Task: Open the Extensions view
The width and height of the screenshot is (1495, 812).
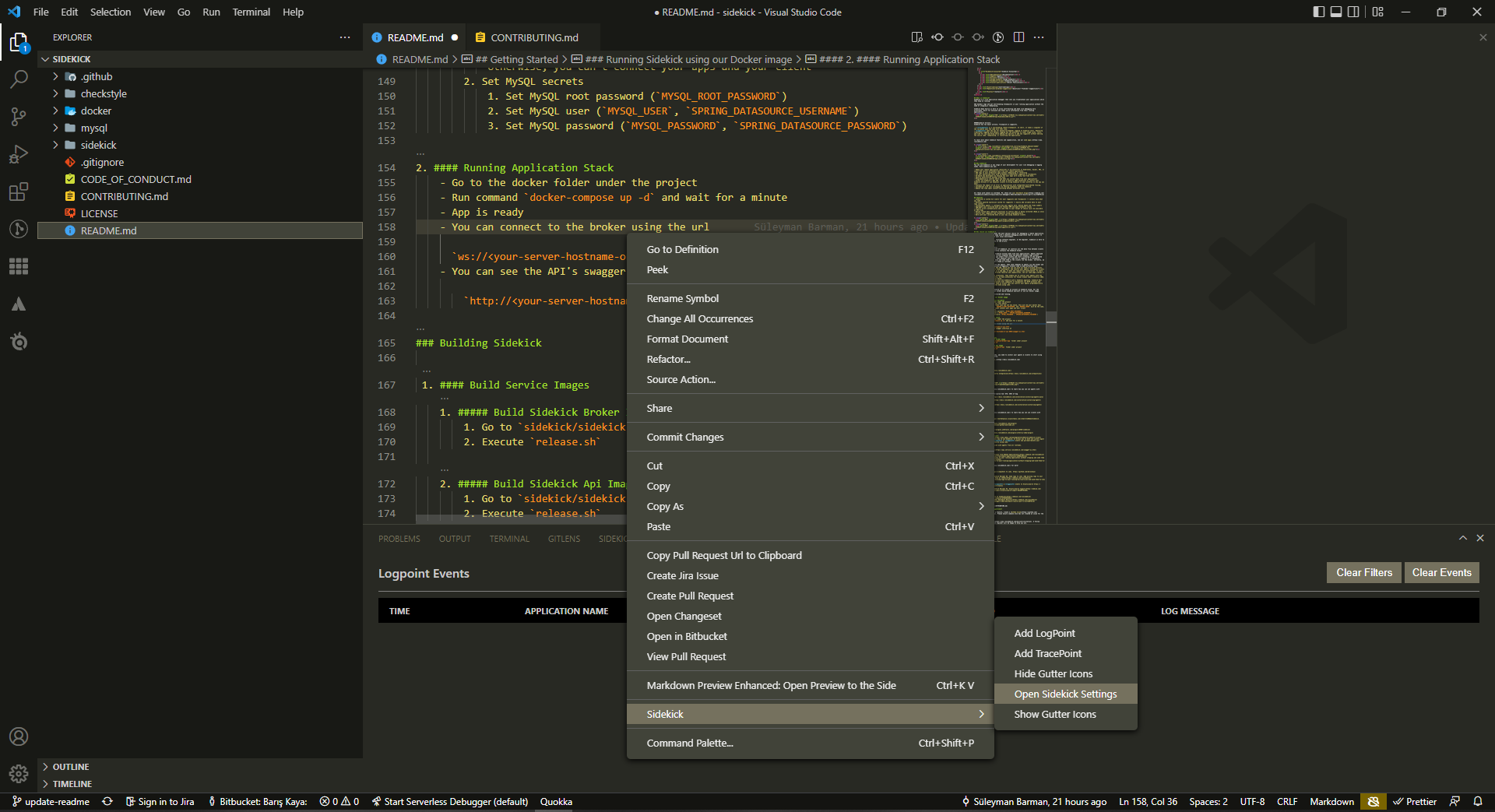Action: (19, 192)
